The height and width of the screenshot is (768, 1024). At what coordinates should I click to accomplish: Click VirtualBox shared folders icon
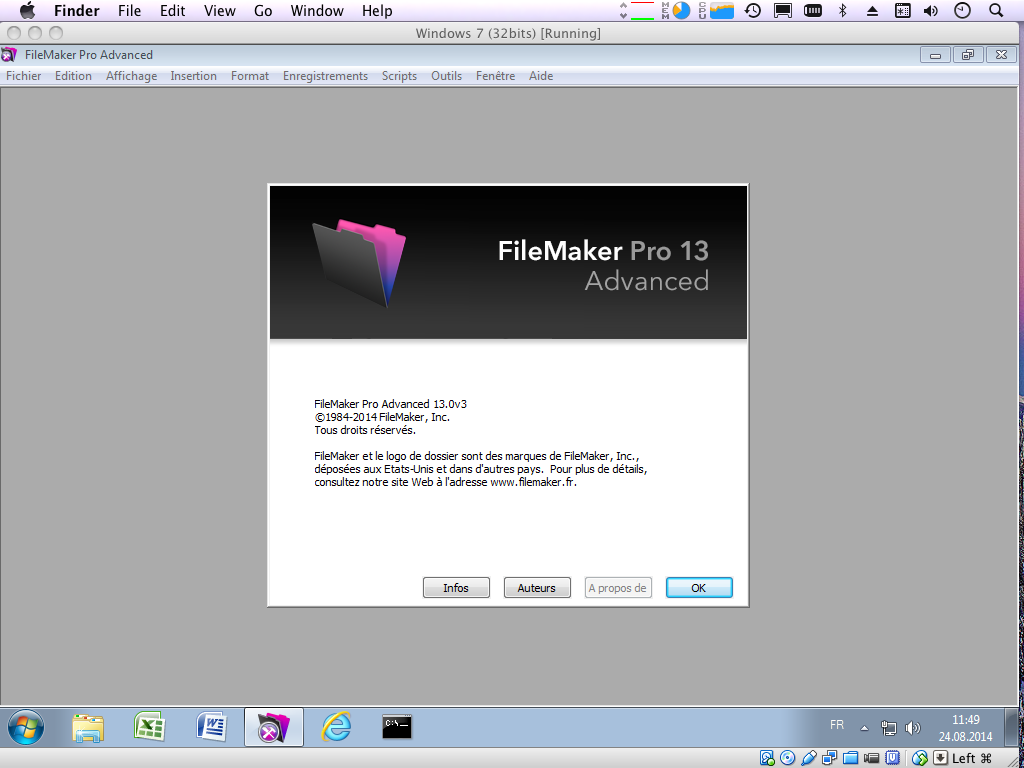[850, 758]
